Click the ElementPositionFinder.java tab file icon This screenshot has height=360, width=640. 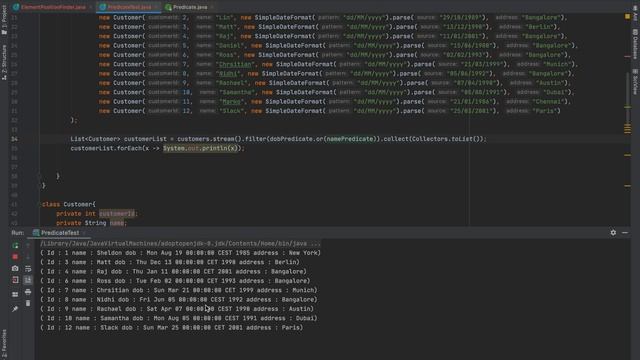click(x=16, y=7)
